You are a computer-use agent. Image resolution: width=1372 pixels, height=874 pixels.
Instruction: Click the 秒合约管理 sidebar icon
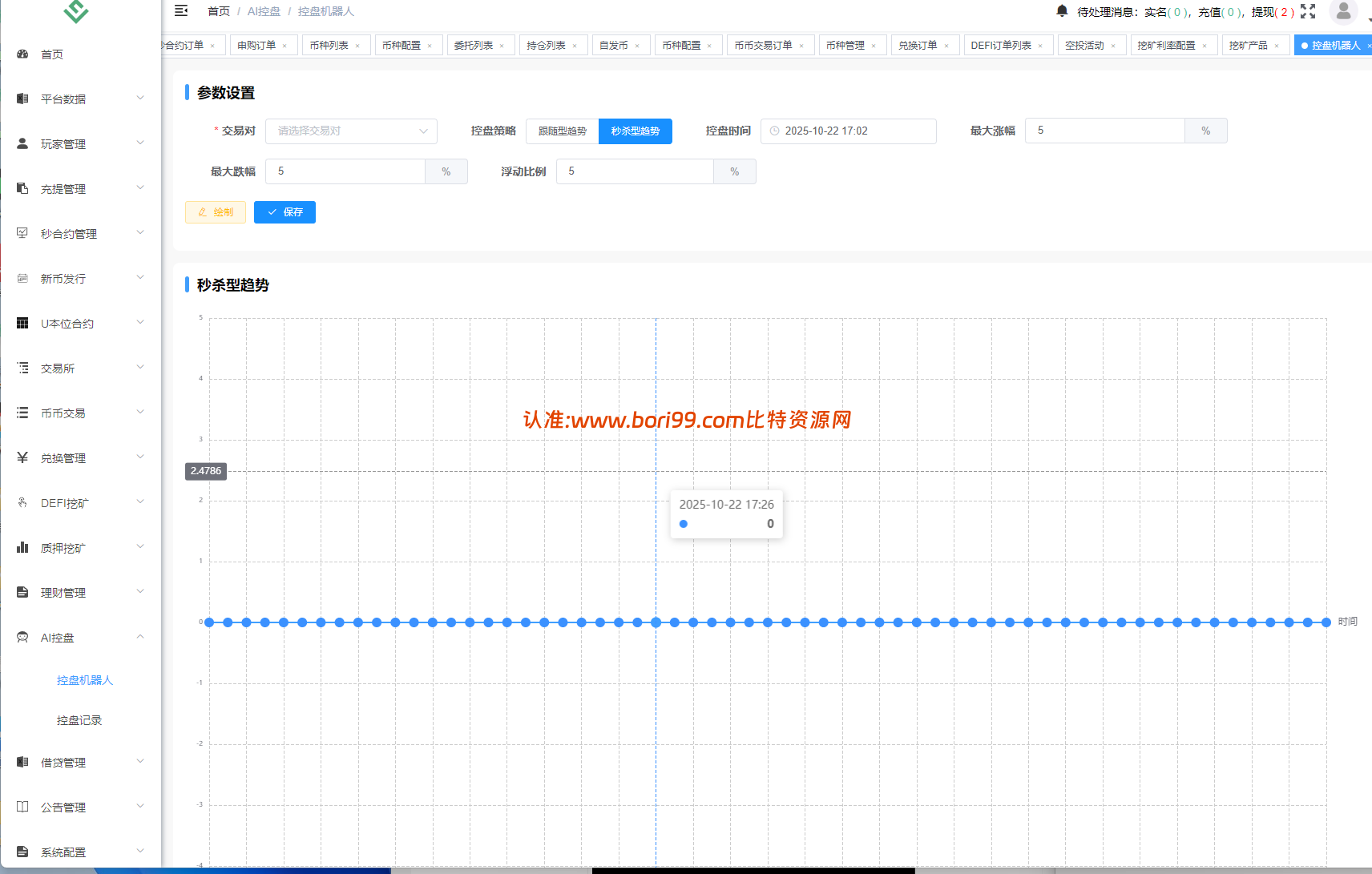click(x=22, y=233)
